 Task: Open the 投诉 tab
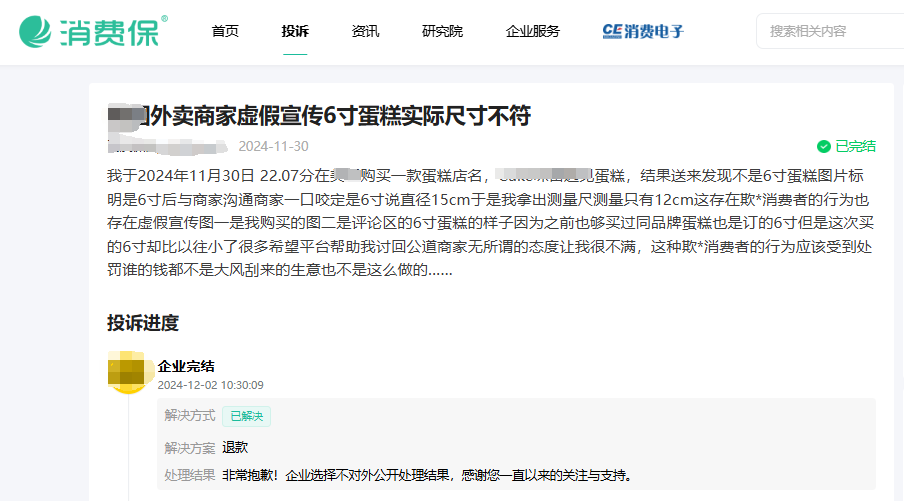pyautogui.click(x=295, y=31)
